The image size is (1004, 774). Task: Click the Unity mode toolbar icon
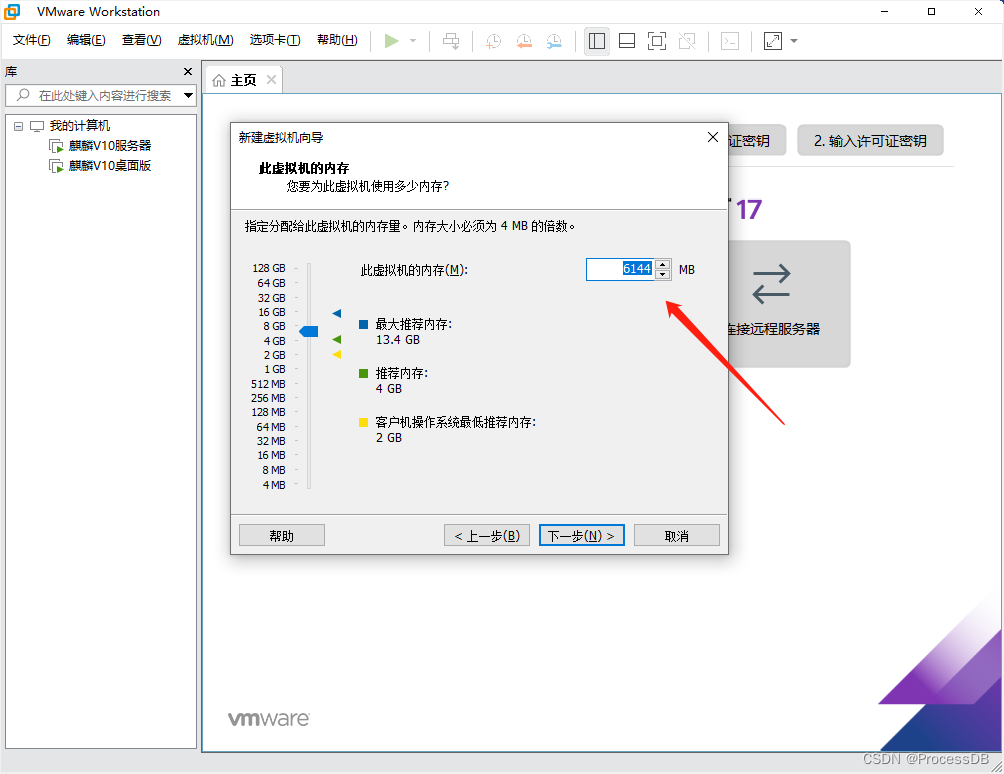click(687, 41)
